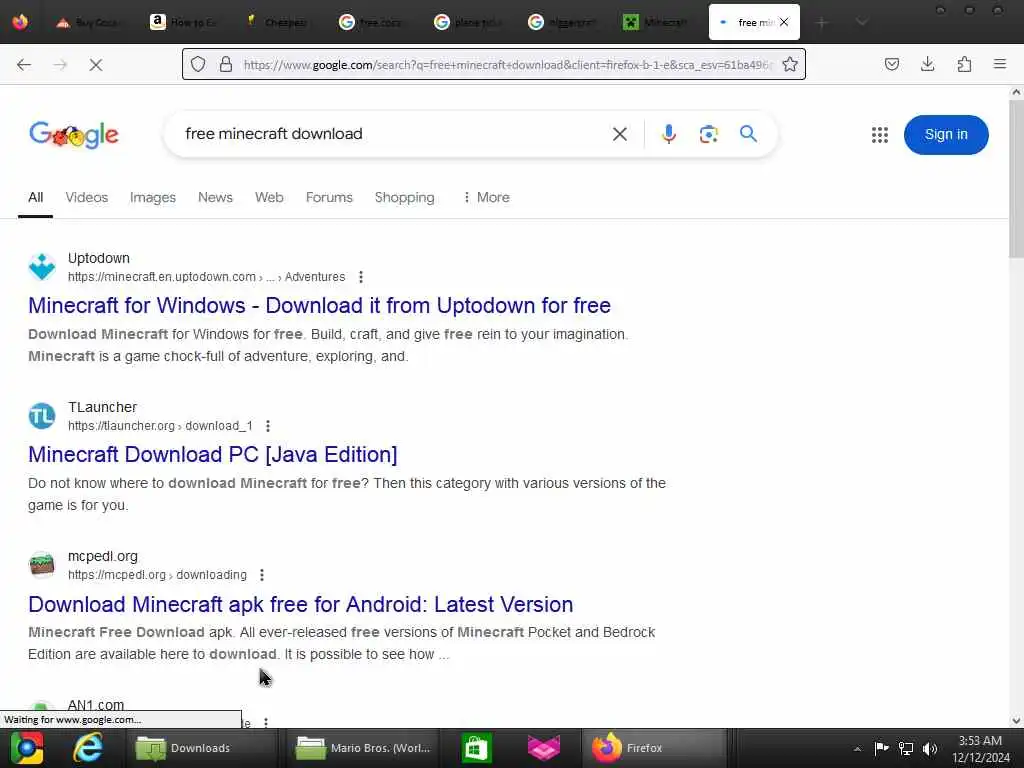
Task: Select the Shopping search filter
Action: [x=404, y=197]
